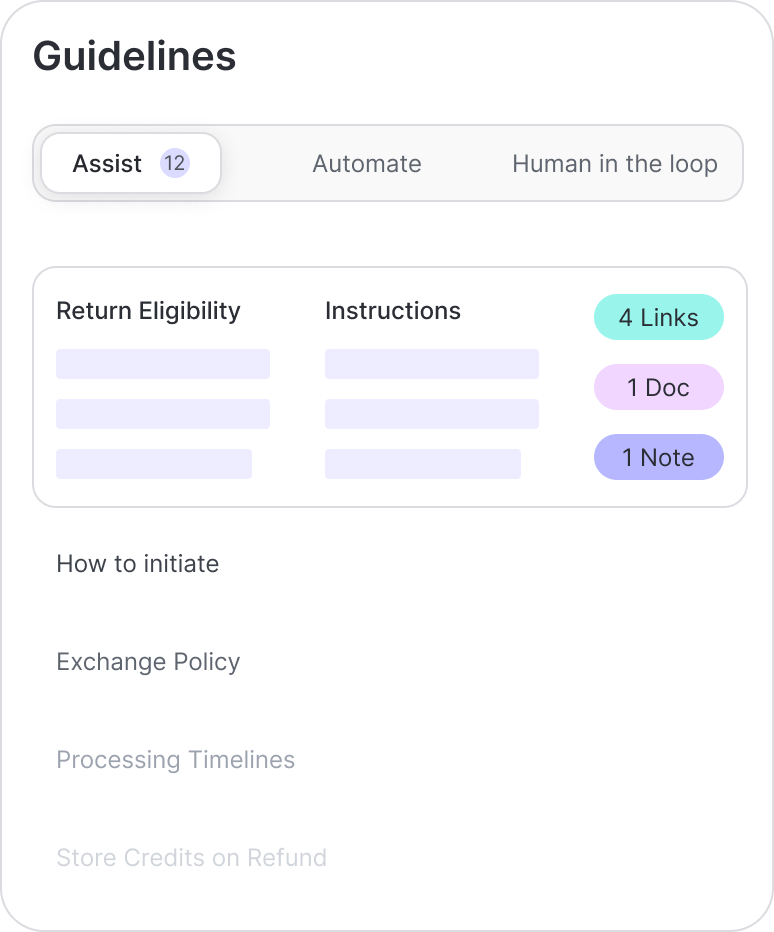Screen dimensions: 774x932
Task: Click third placeholder line under Instructions
Action: (x=422, y=464)
